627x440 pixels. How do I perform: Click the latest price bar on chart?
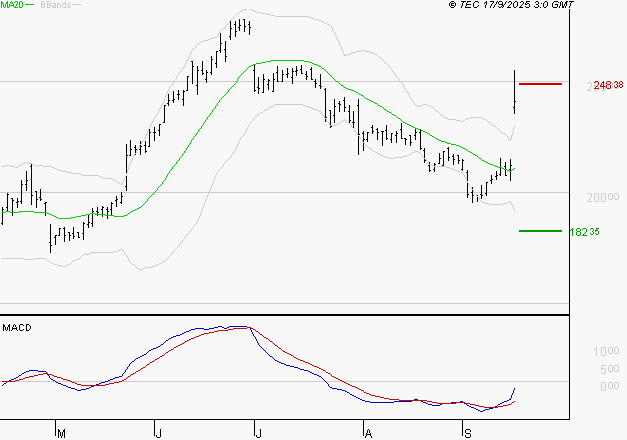coord(514,90)
